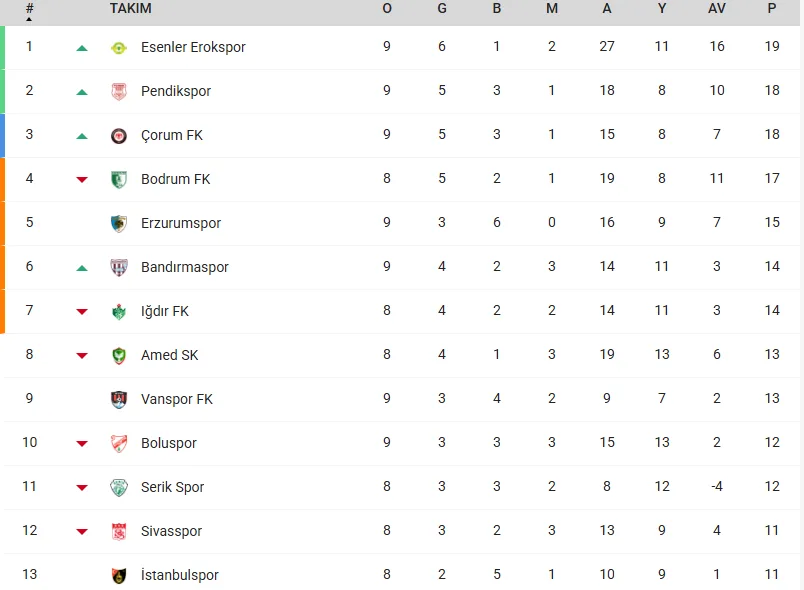
Task: Click the Iğdır FK club logo
Action: tap(119, 311)
